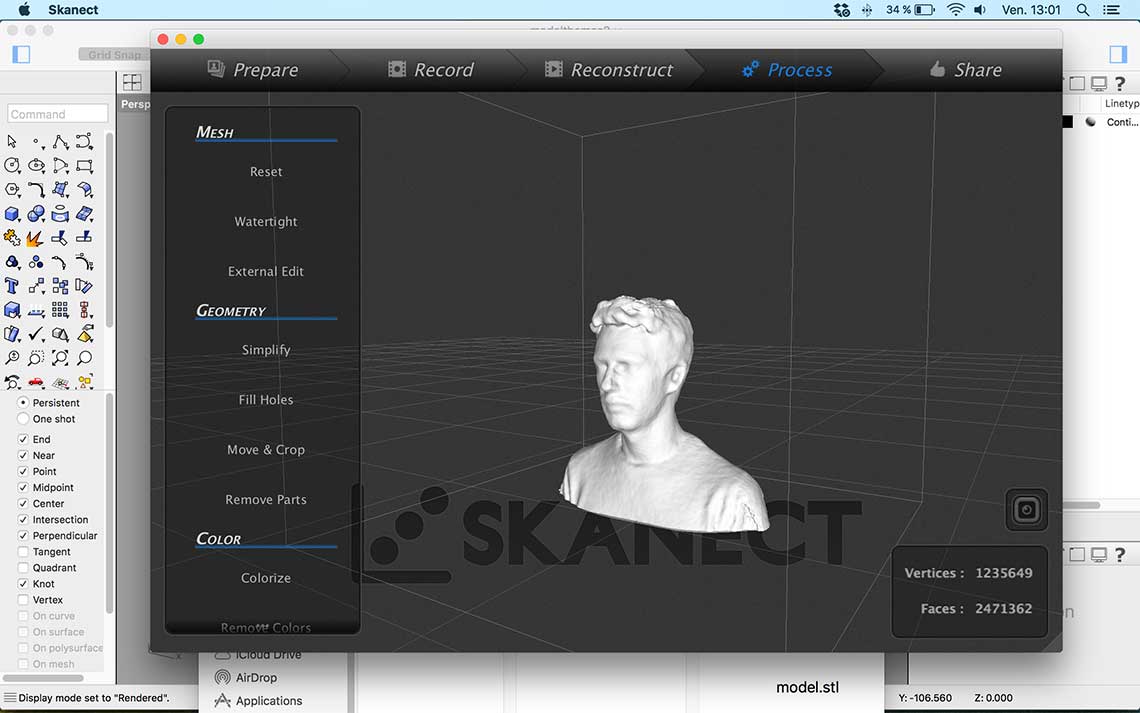Open the Conti... linetype dropdown
The width and height of the screenshot is (1140, 713).
pyautogui.click(x=1122, y=122)
